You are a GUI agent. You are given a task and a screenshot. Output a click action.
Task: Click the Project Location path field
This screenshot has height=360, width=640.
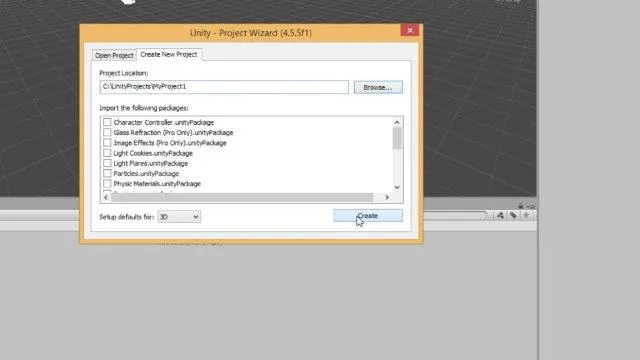pyautogui.click(x=224, y=87)
